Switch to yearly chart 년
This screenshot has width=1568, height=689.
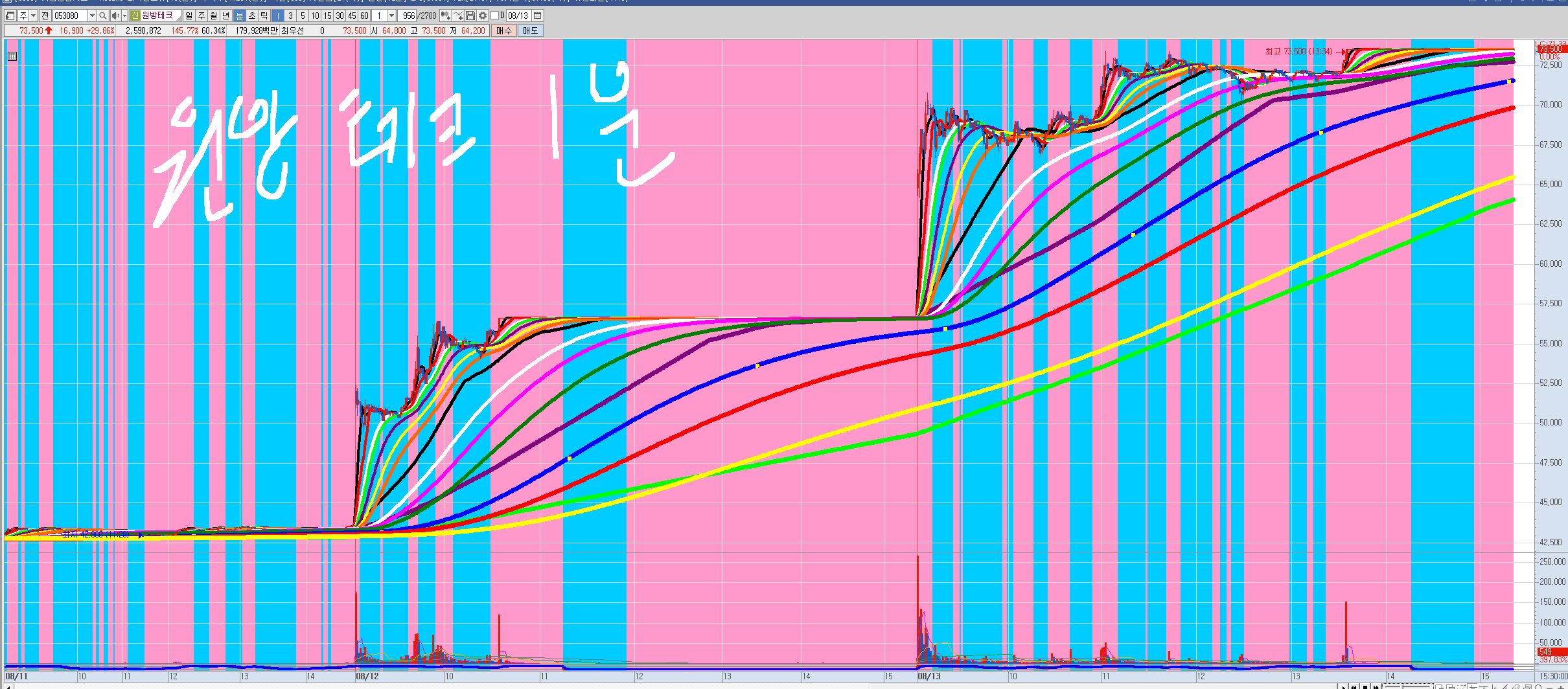[x=225, y=16]
